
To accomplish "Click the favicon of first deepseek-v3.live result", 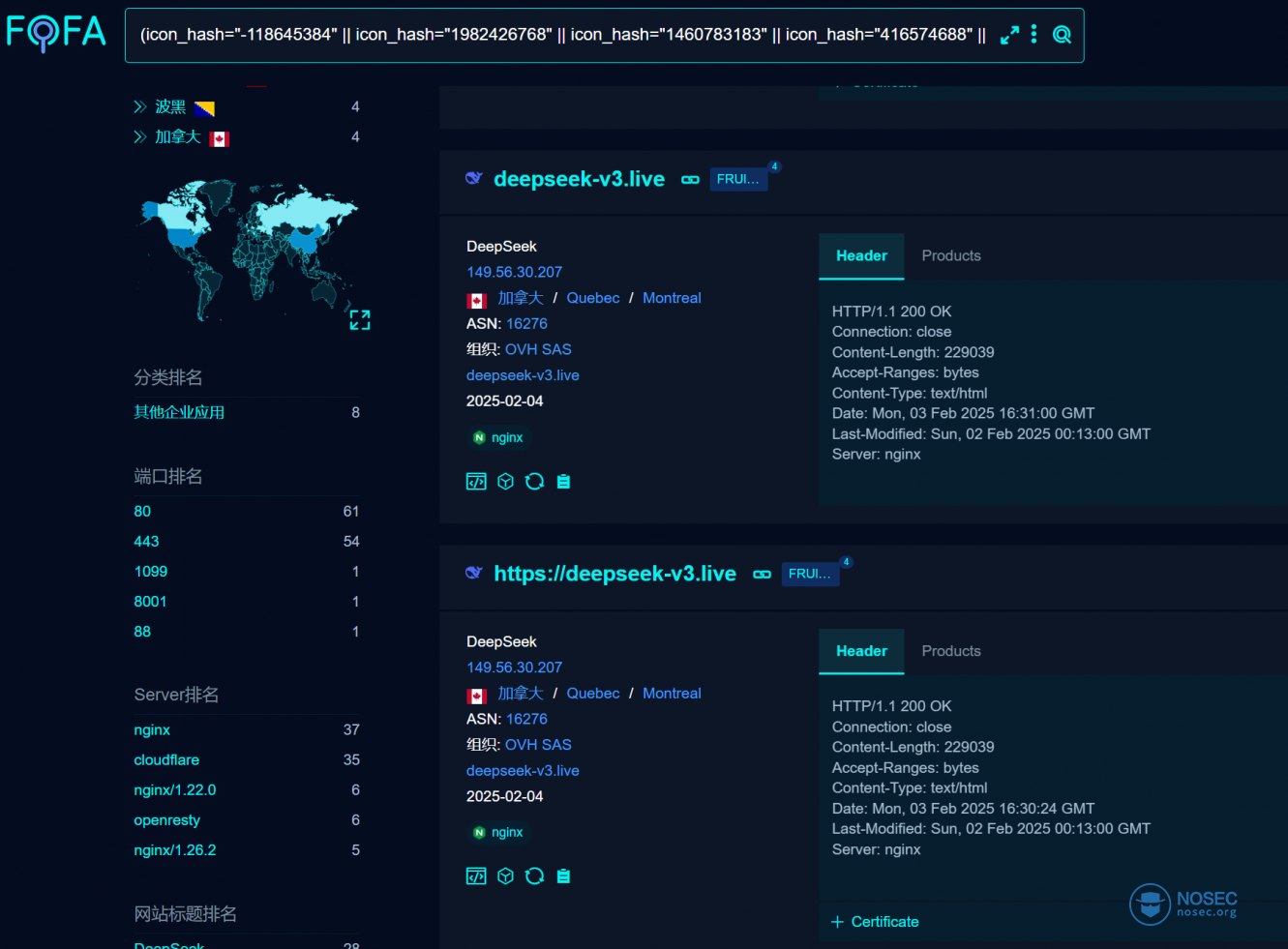I will (473, 178).
